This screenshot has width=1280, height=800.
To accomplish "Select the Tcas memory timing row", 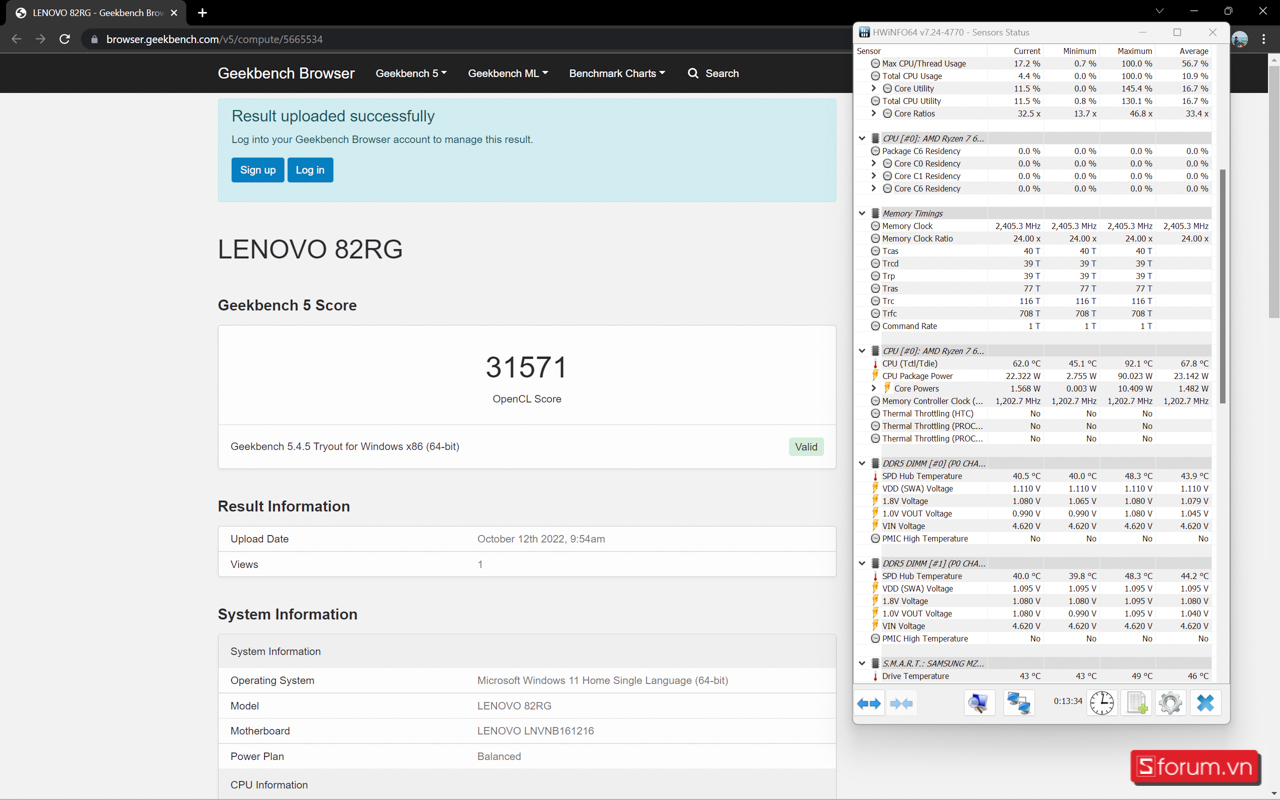I will (x=1034, y=251).
